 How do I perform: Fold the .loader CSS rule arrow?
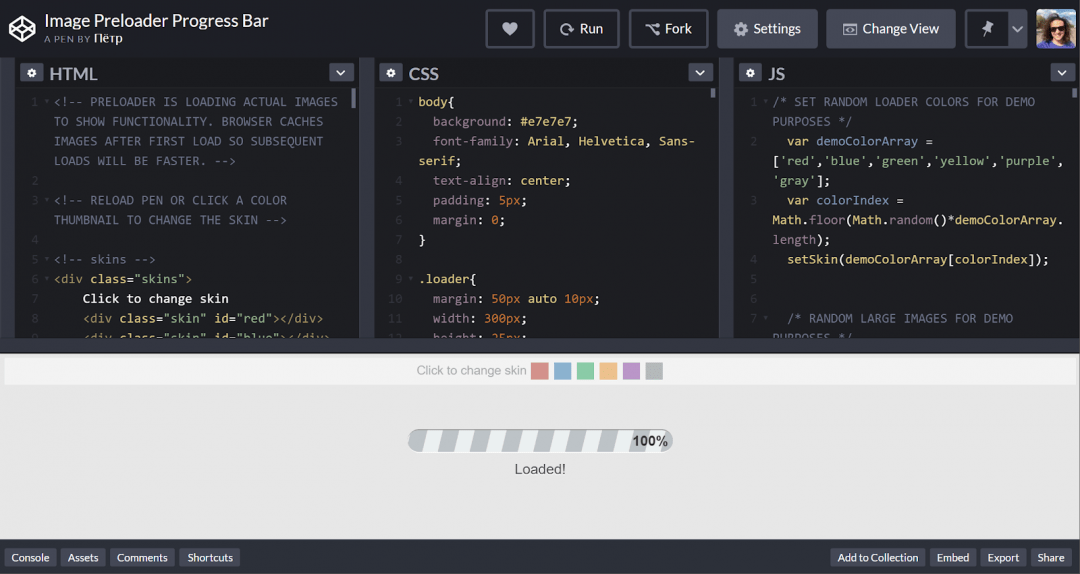click(x=411, y=279)
